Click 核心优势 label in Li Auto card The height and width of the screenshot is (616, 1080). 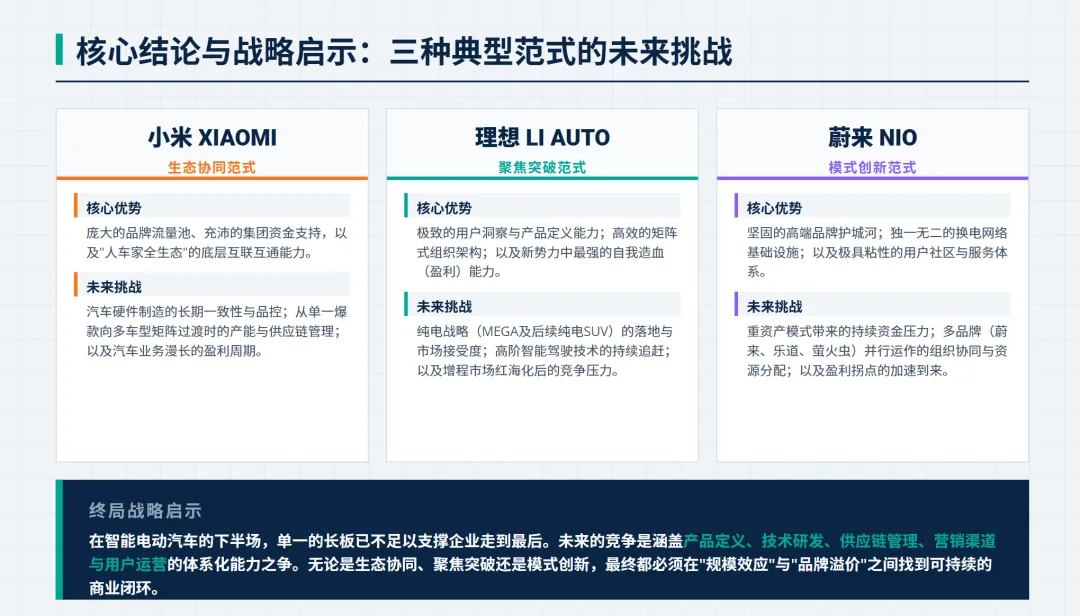click(444, 208)
